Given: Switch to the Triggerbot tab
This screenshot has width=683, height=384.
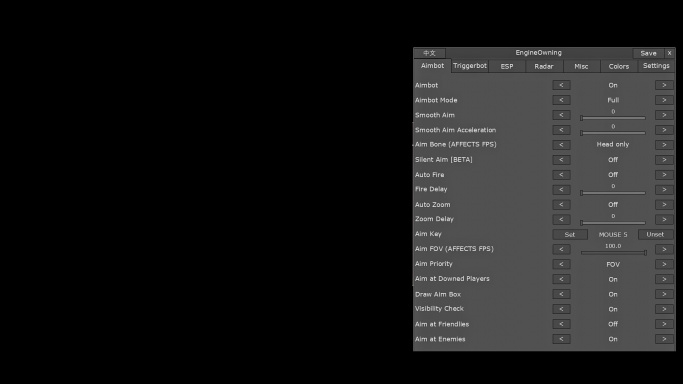Looking at the screenshot, I should tap(470, 66).
